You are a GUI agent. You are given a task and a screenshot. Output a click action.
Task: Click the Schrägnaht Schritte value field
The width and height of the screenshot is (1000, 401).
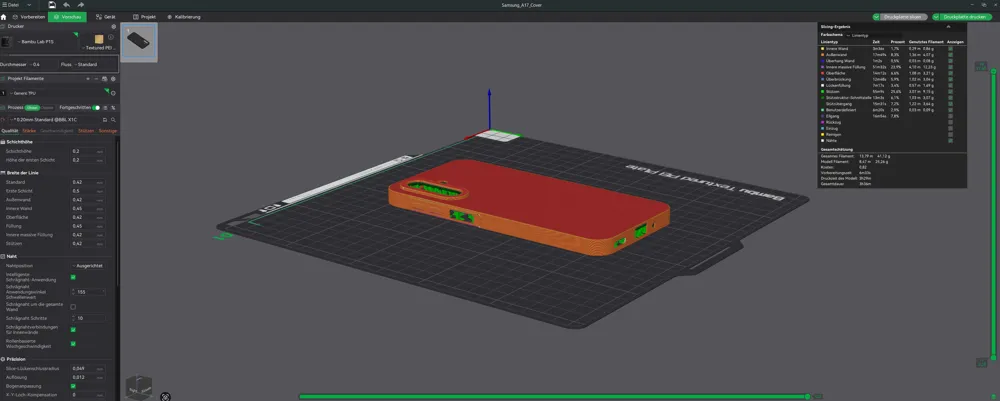pyautogui.click(x=89, y=317)
